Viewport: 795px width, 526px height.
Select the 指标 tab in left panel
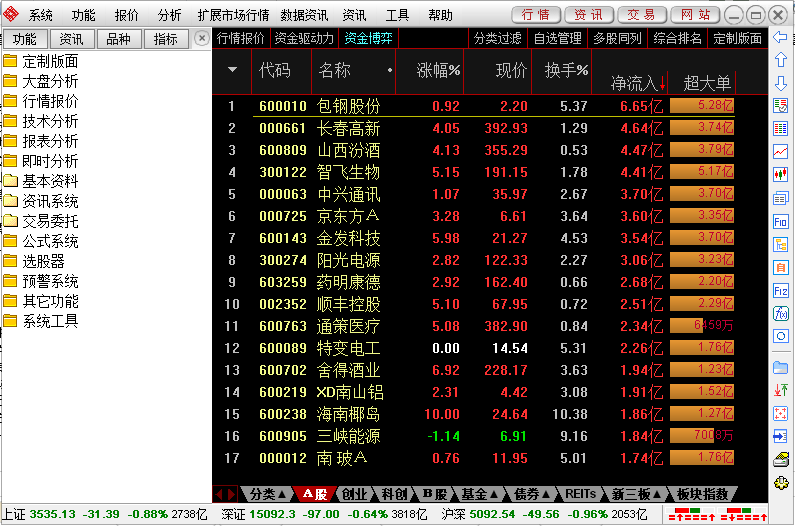click(x=166, y=39)
